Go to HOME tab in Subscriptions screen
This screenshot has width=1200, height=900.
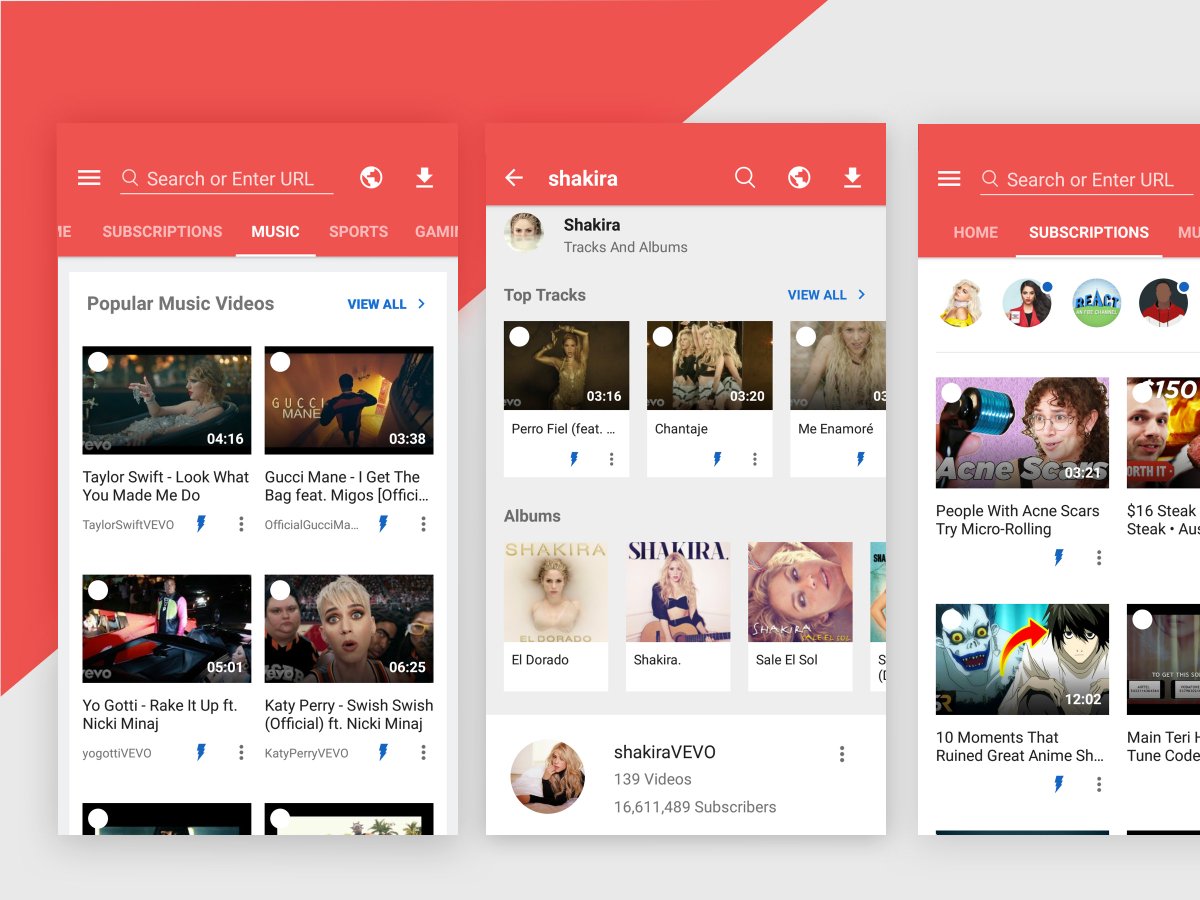point(976,232)
